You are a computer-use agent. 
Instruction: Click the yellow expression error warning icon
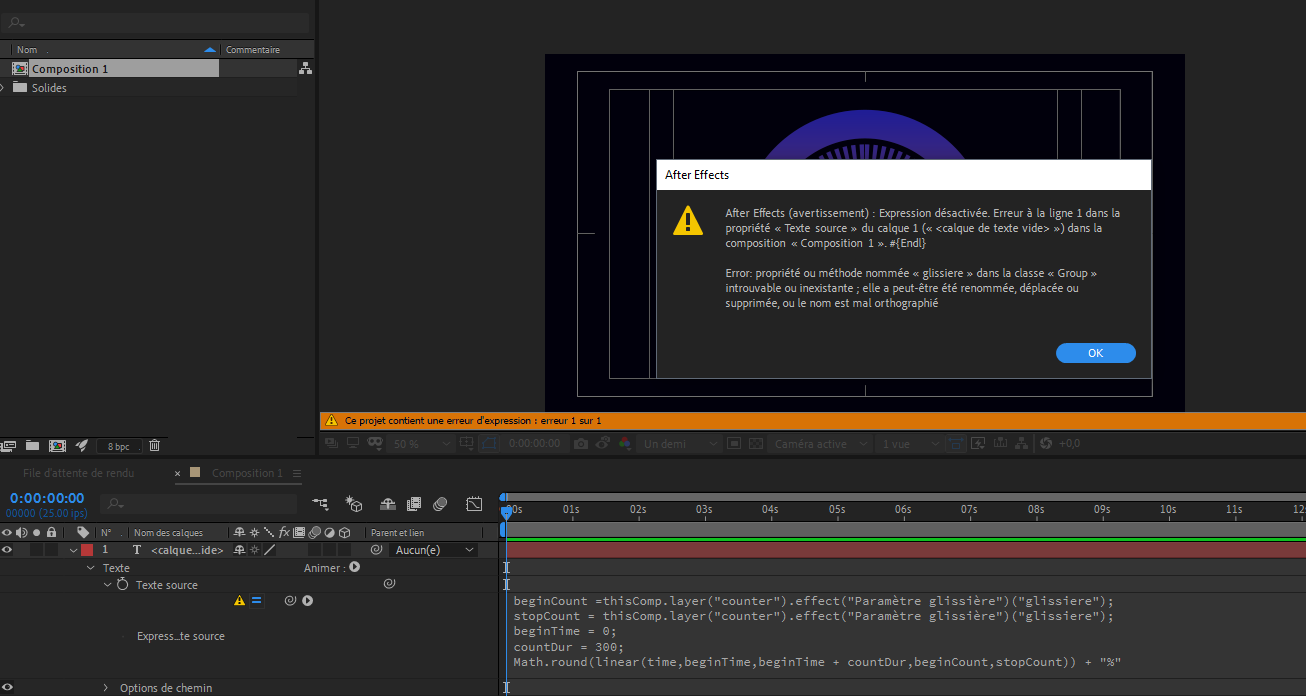pyautogui.click(x=239, y=601)
